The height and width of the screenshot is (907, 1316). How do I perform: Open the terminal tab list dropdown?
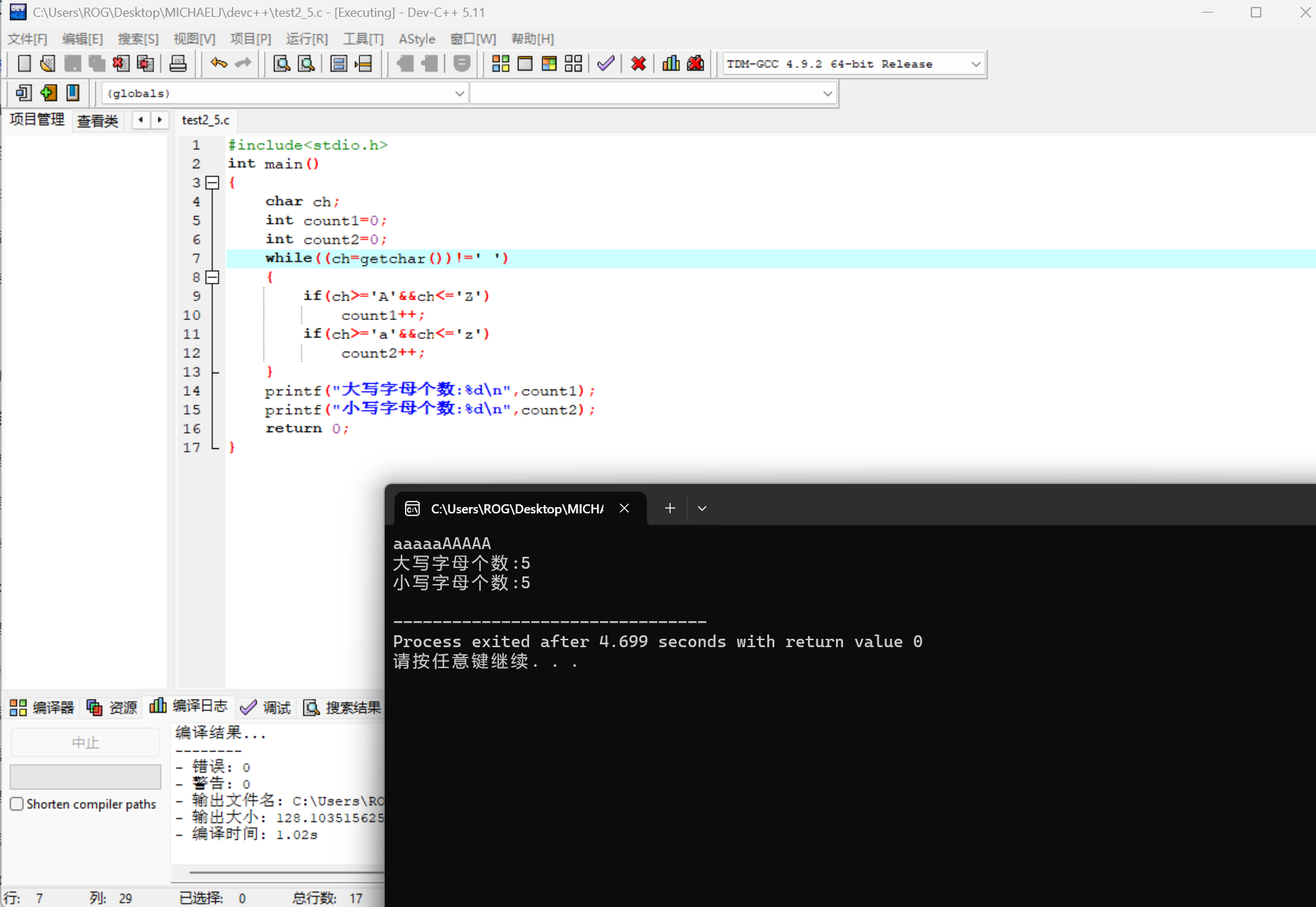(702, 508)
